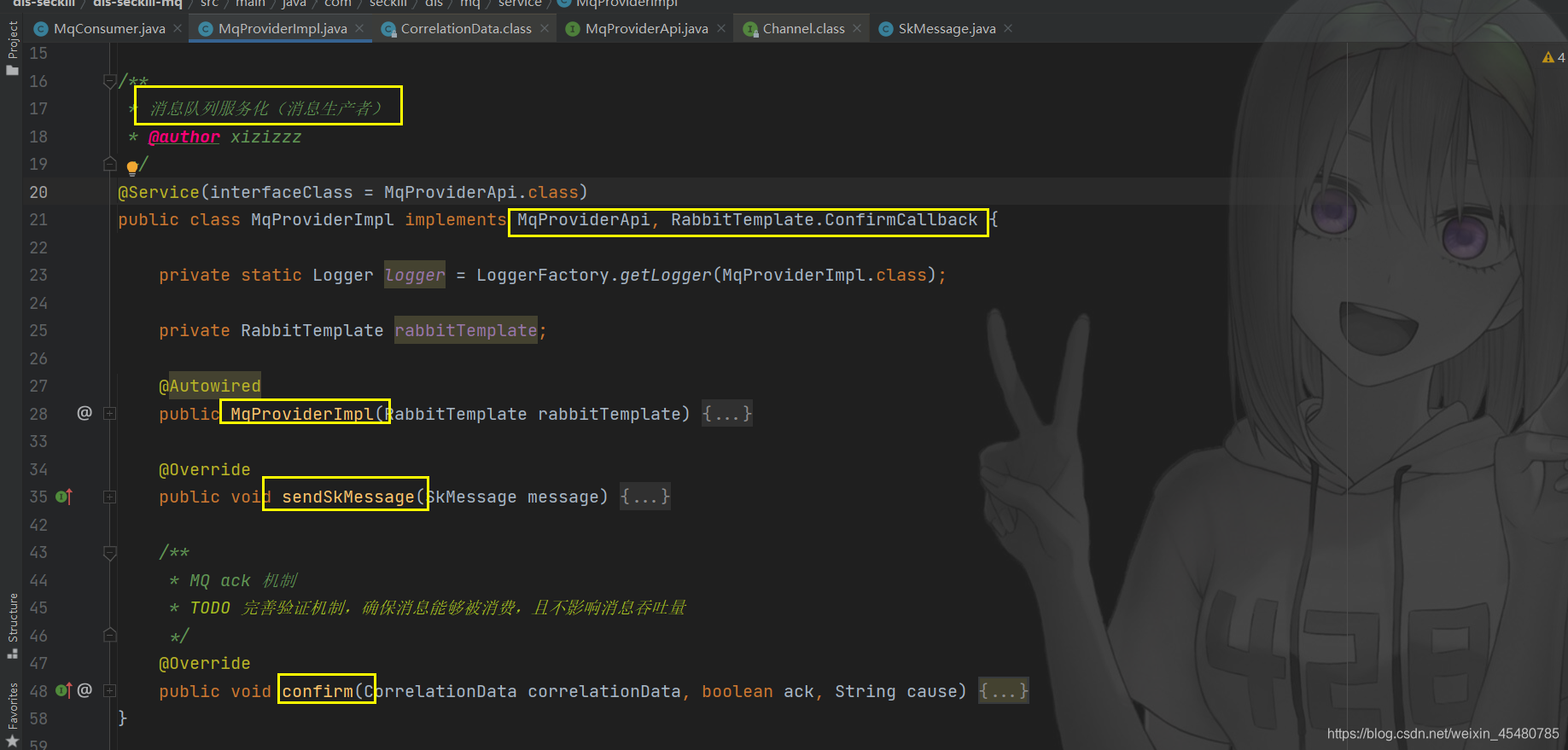Click the @Override annotation on line 47
The height and width of the screenshot is (750, 1568).
[x=205, y=663]
